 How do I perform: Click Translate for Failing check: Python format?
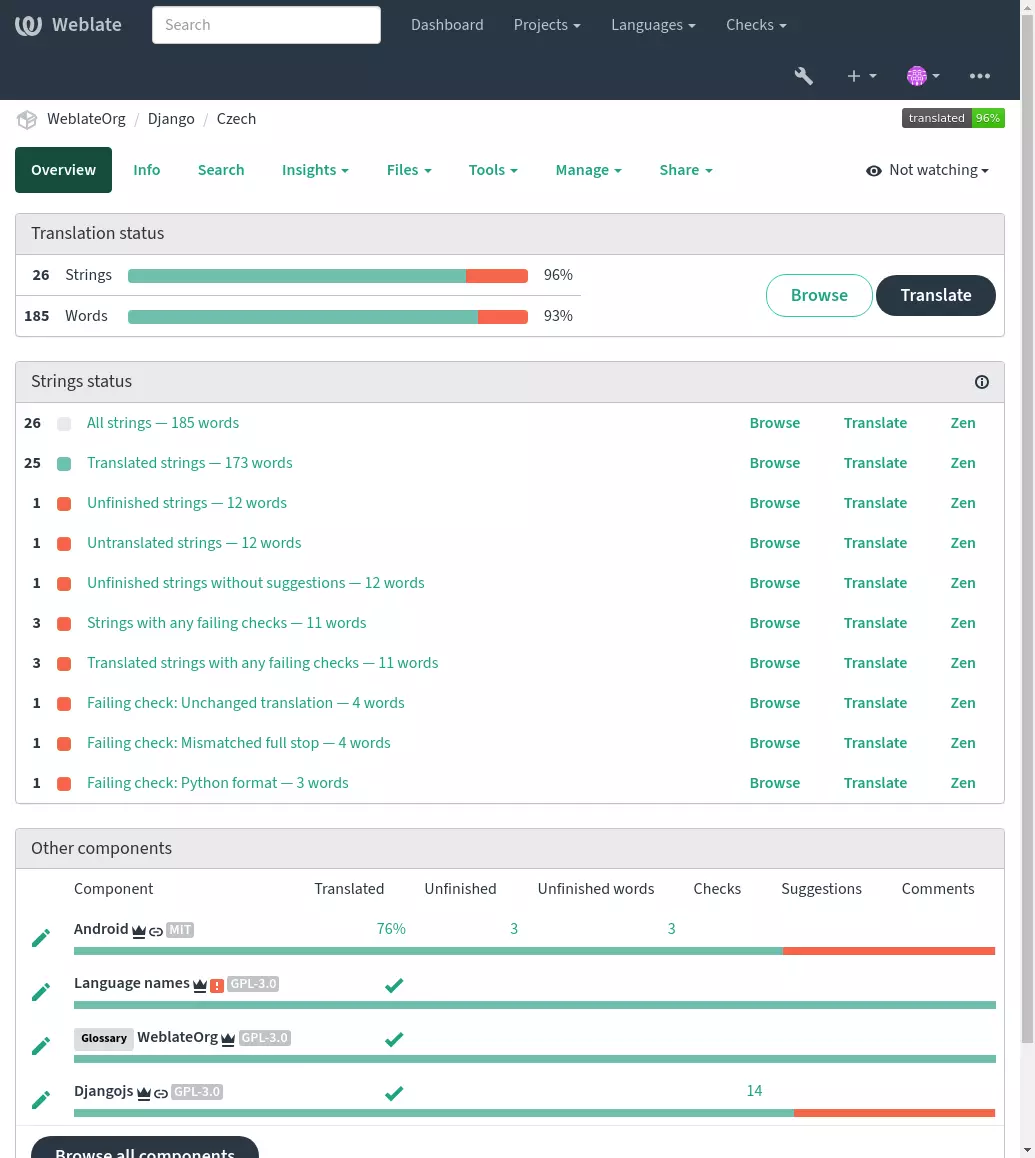tap(875, 783)
